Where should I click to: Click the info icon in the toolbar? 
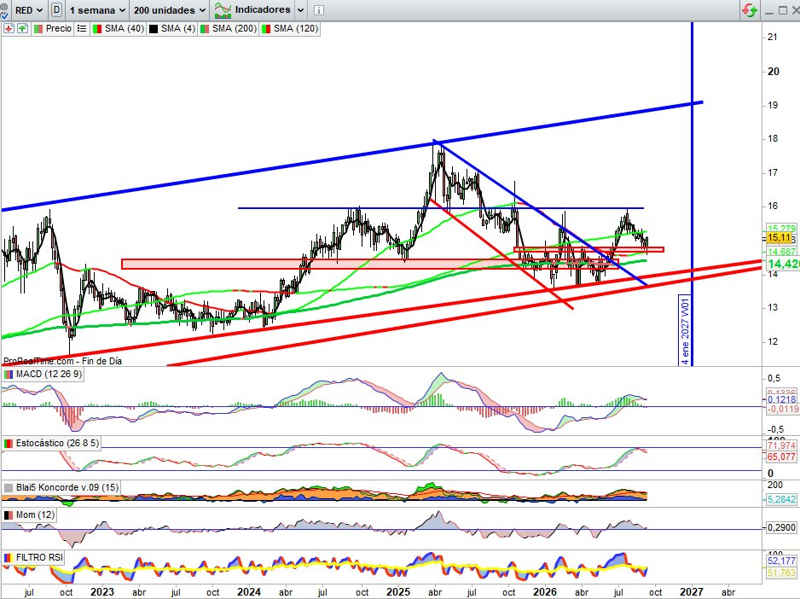(318, 10)
